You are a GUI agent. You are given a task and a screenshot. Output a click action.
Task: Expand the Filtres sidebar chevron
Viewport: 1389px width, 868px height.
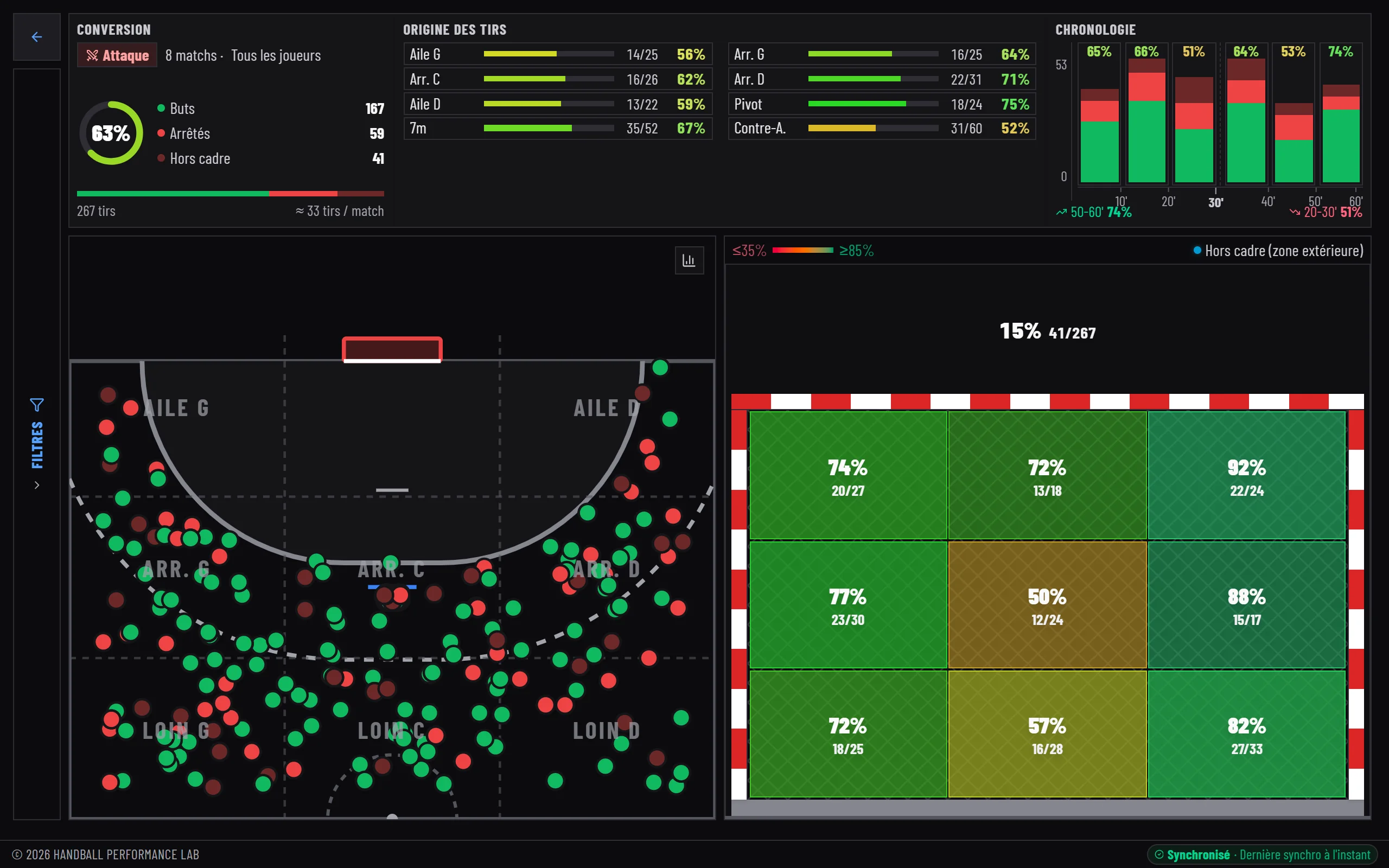point(37,485)
